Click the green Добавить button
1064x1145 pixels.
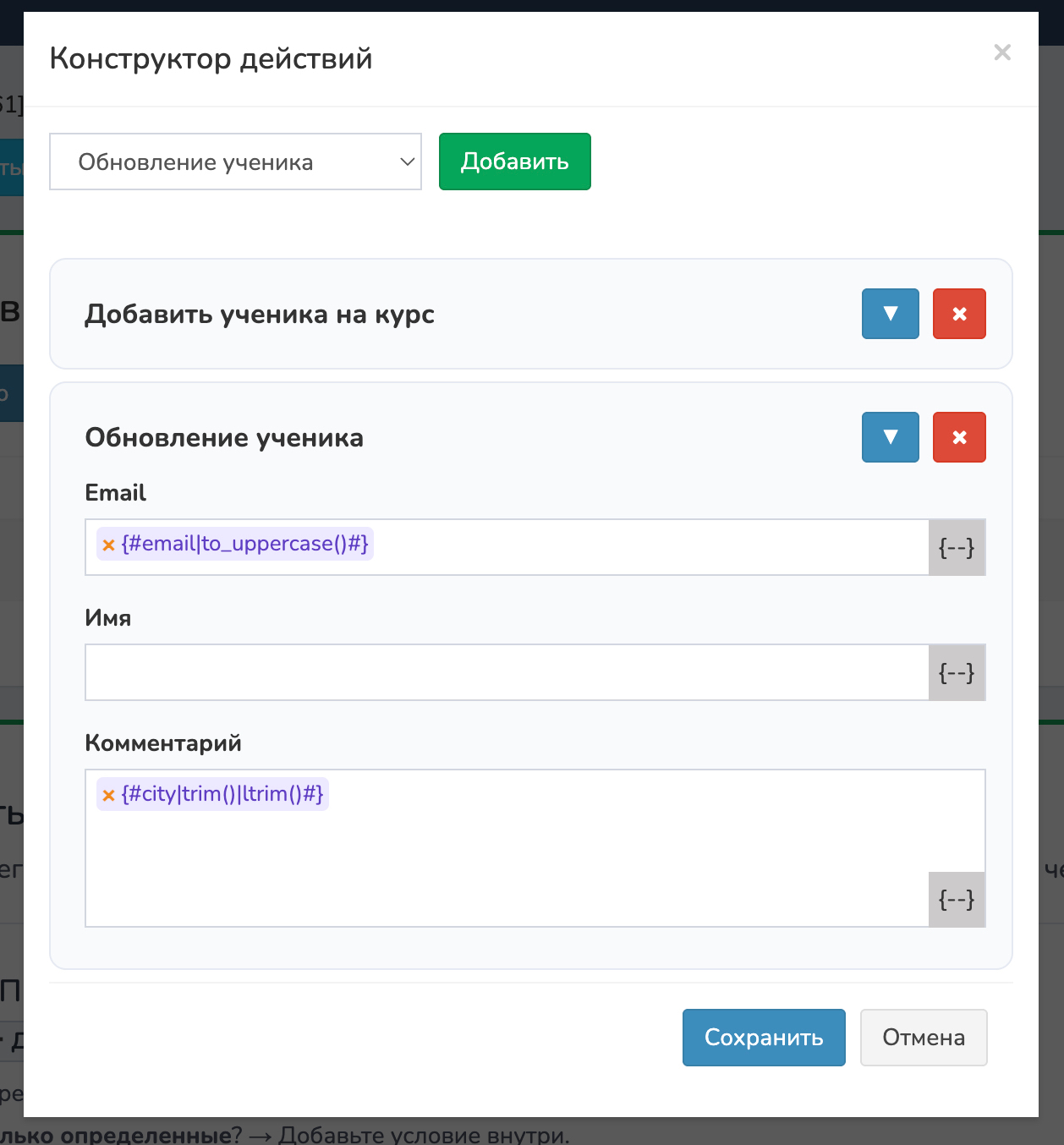pyautogui.click(x=514, y=162)
